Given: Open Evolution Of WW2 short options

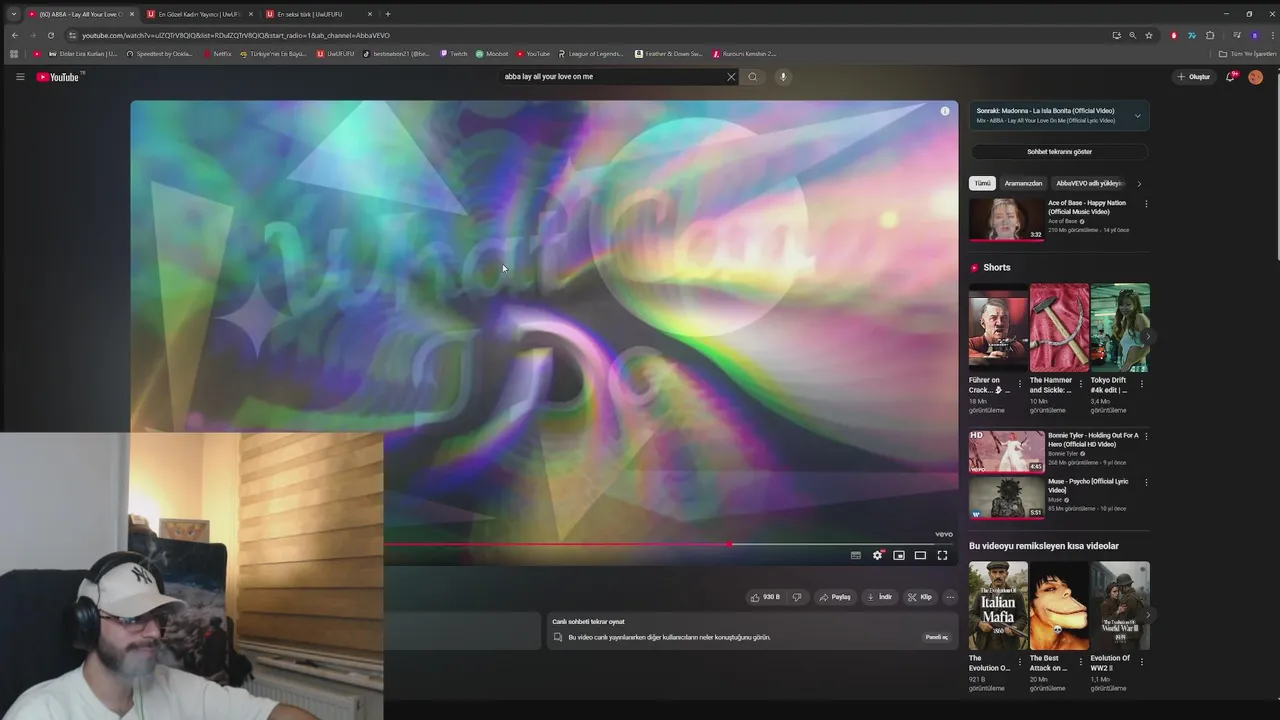Looking at the screenshot, I should coord(1142,662).
